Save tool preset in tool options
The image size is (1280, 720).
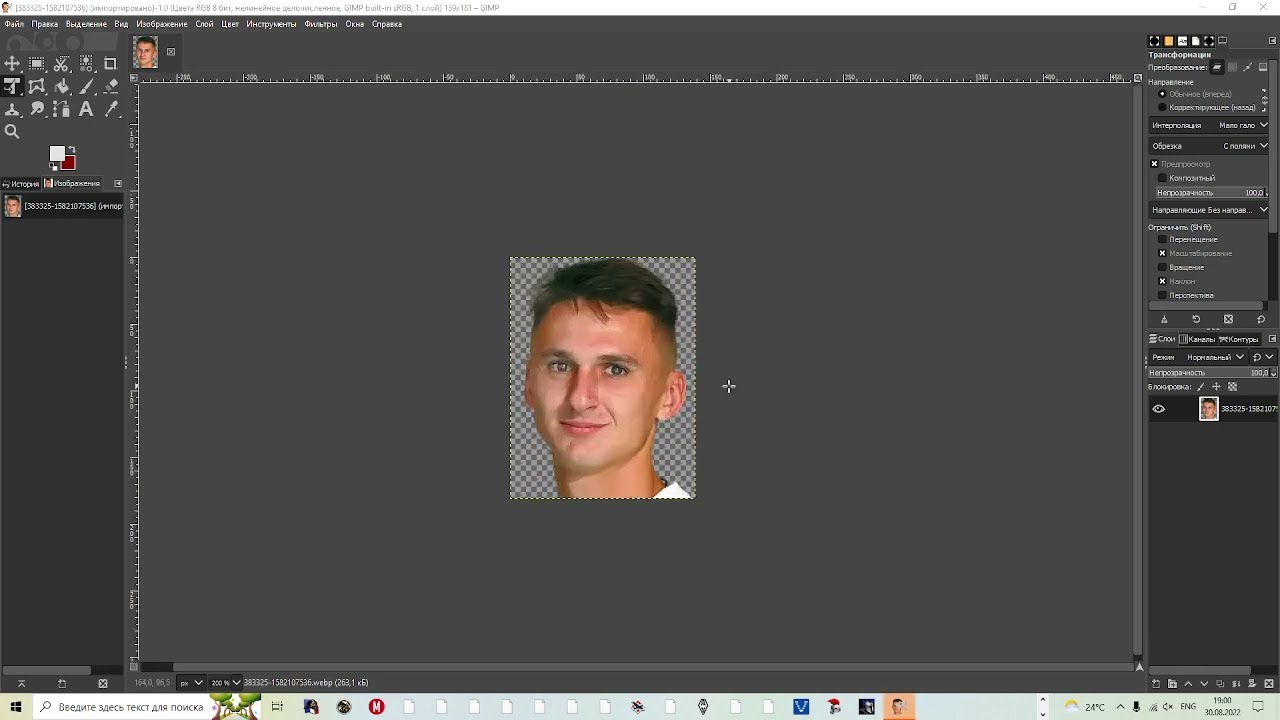point(1164,319)
